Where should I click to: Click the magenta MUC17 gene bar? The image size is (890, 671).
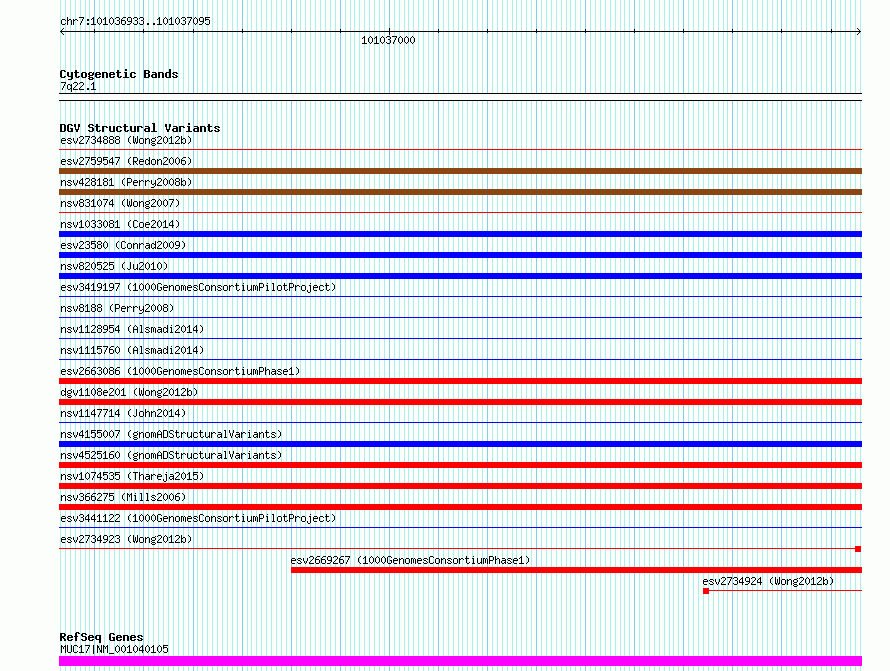[x=460, y=661]
